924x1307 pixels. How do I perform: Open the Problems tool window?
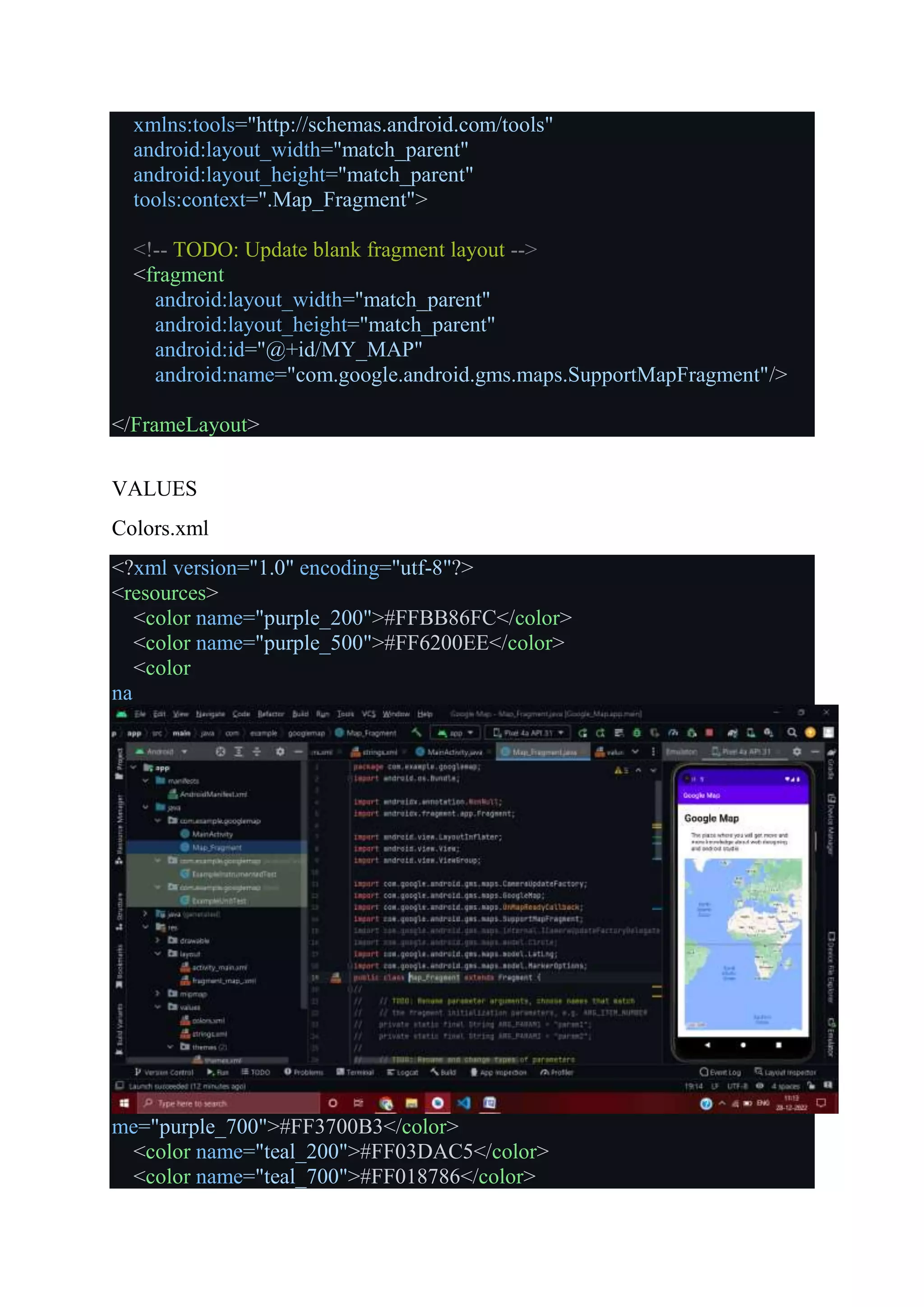click(304, 1072)
